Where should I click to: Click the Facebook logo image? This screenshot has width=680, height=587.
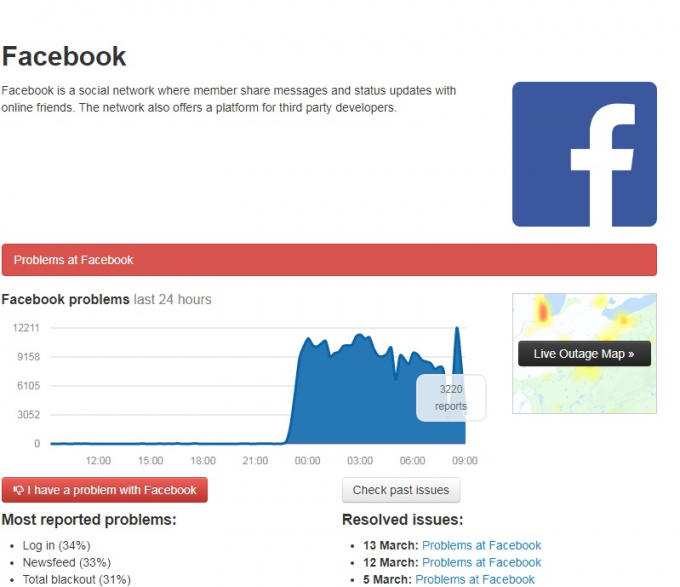click(x=584, y=154)
